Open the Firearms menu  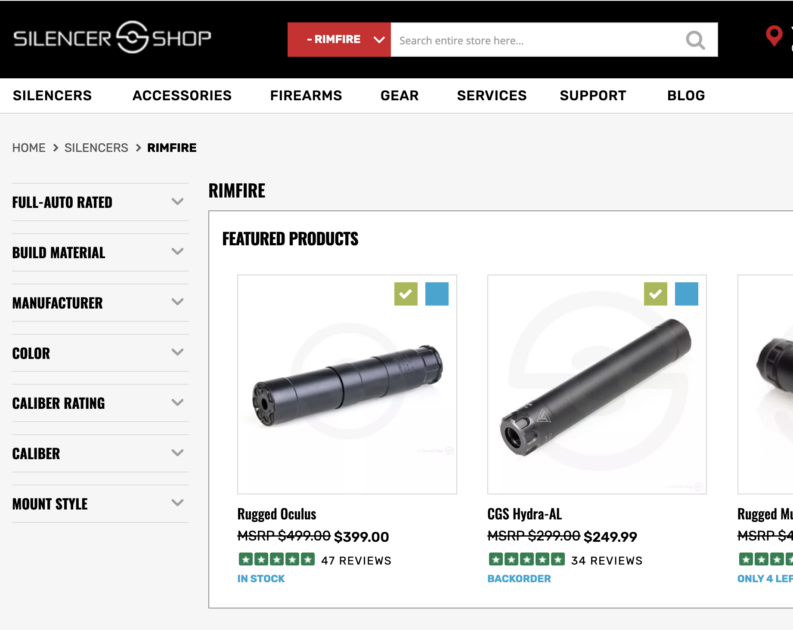point(306,96)
